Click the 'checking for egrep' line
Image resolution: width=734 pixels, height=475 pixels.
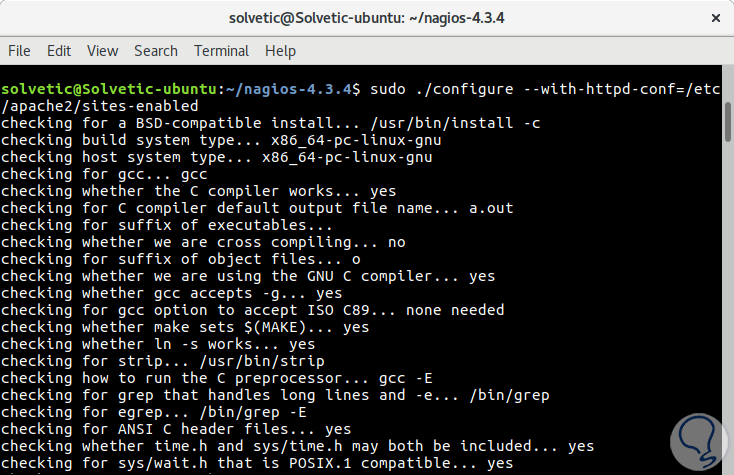tap(154, 412)
